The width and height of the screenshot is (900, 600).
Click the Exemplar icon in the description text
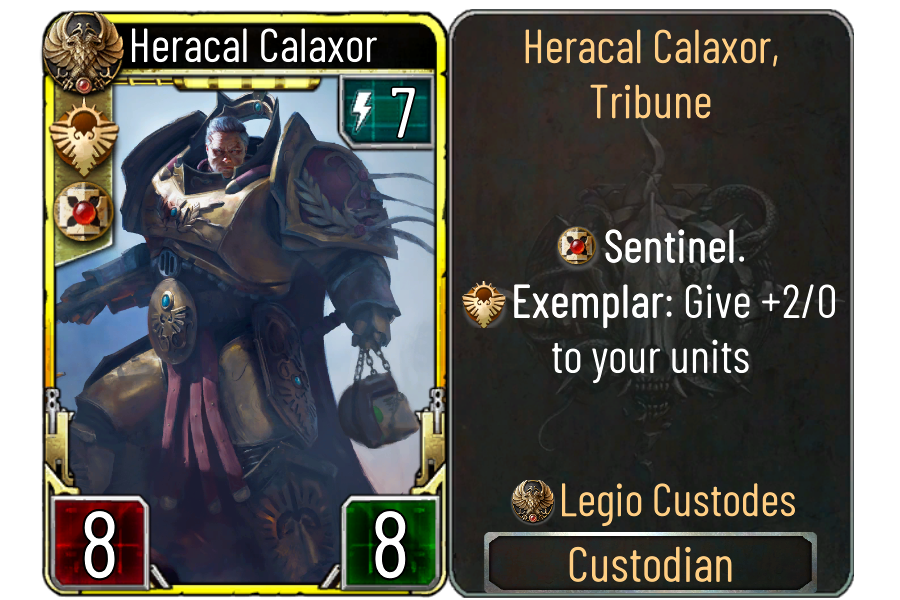point(484,304)
